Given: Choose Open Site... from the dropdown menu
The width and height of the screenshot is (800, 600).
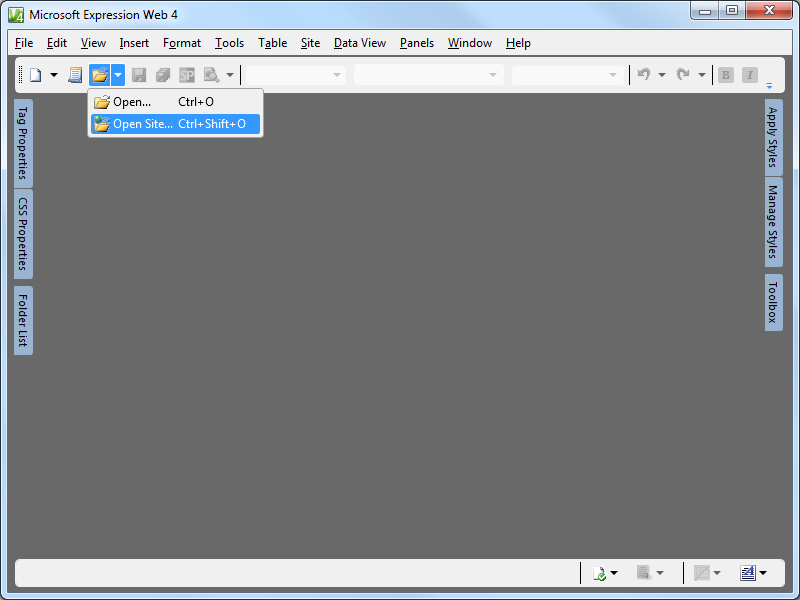Looking at the screenshot, I should (x=176, y=124).
